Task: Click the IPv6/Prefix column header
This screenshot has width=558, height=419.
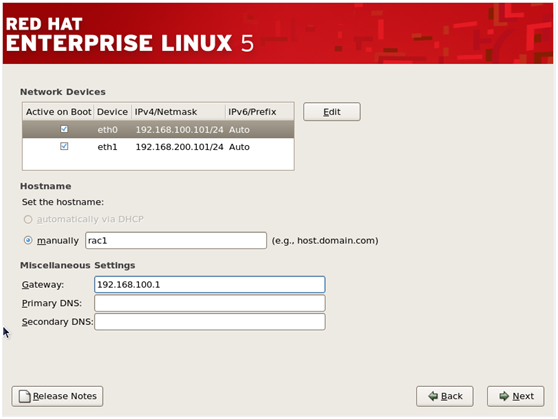Action: tap(259, 112)
